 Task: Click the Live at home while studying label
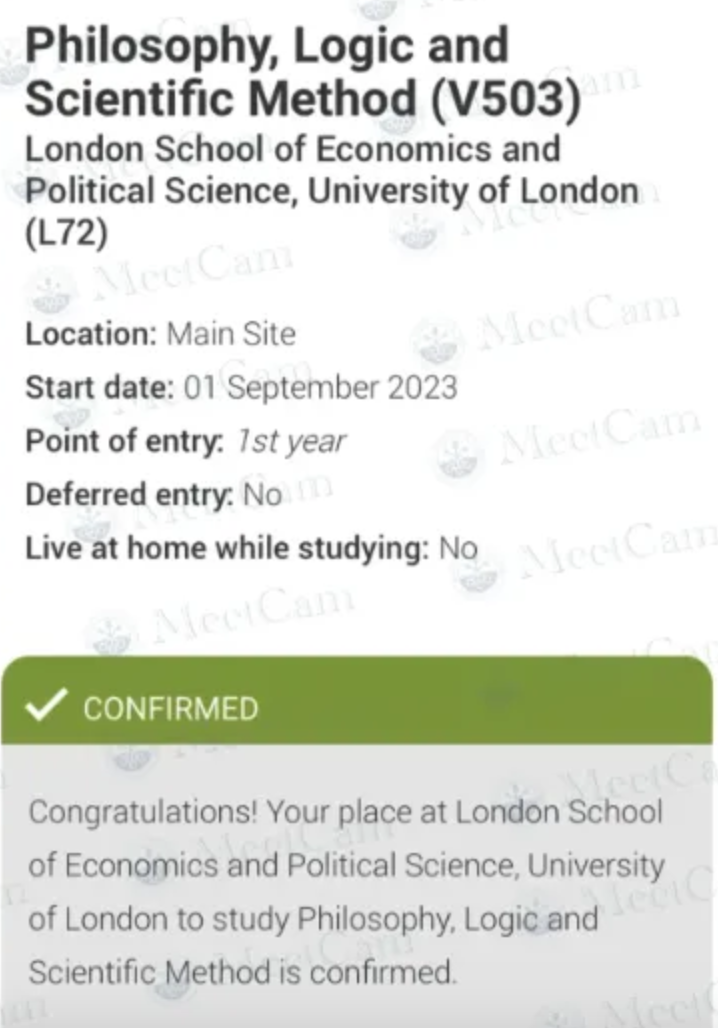pyautogui.click(x=227, y=548)
